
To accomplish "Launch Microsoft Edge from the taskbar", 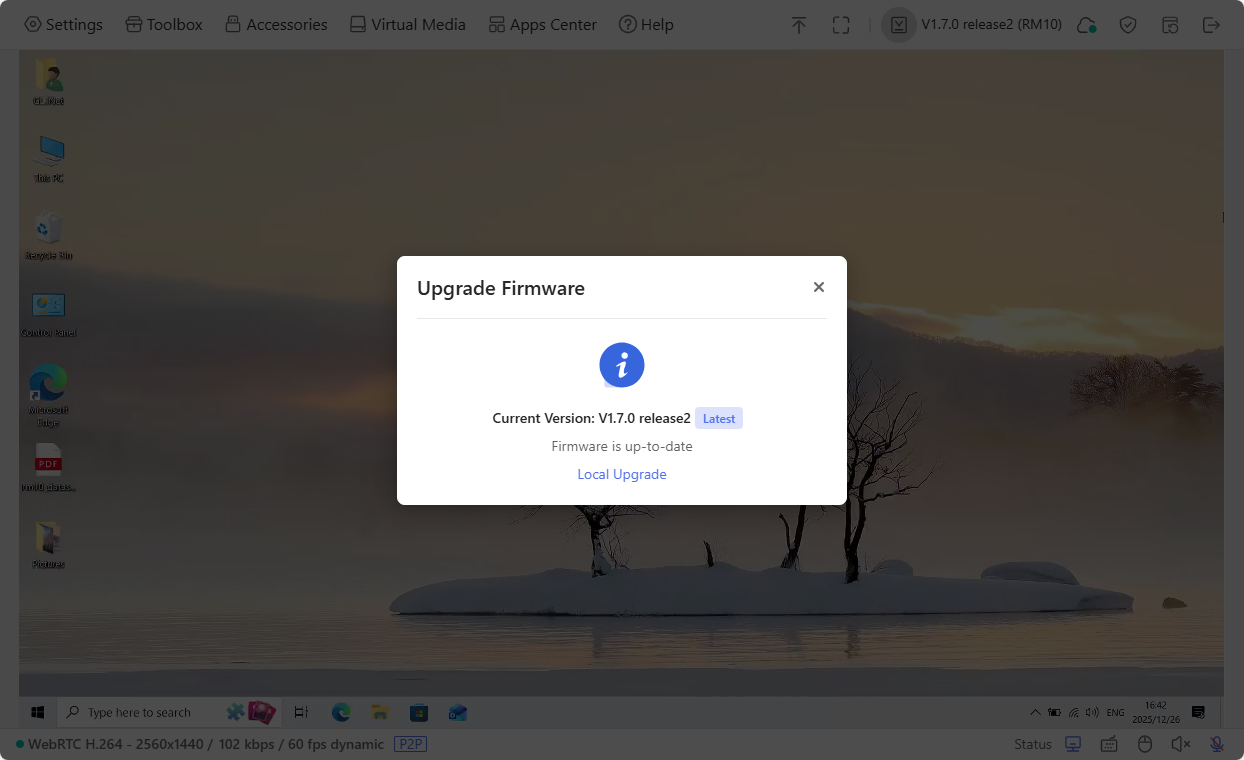I will 340,712.
